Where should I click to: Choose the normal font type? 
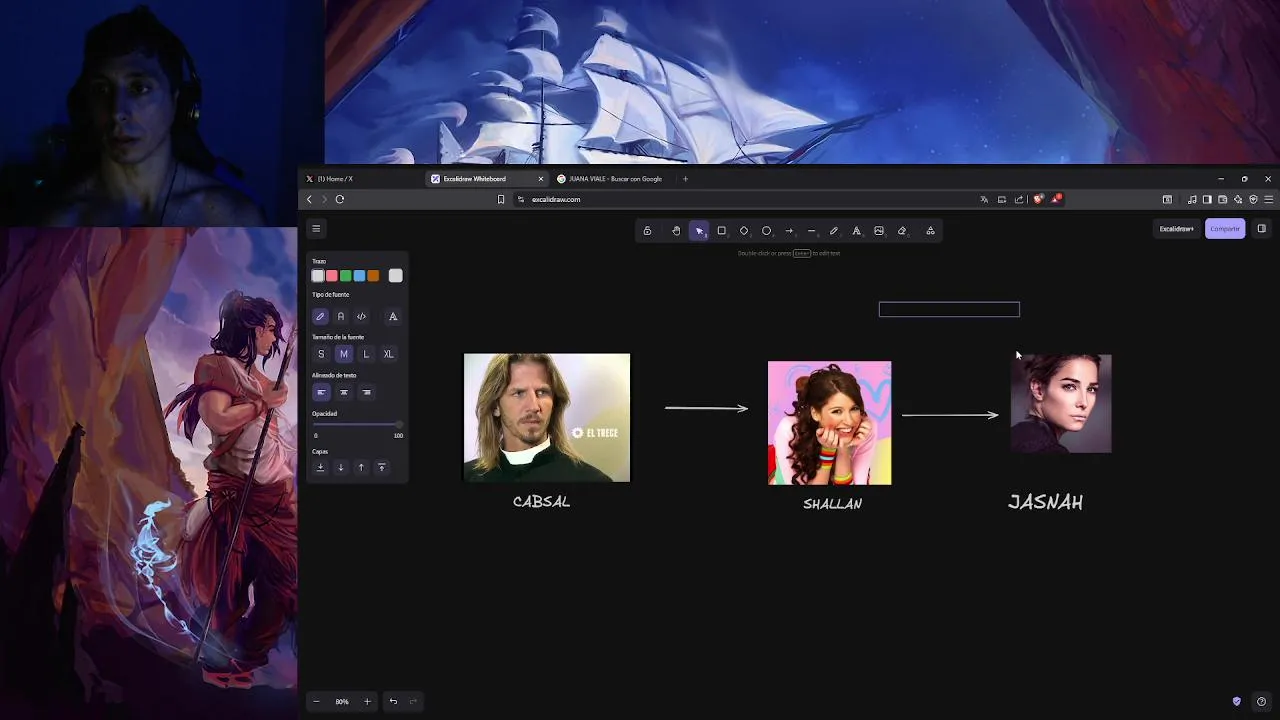[341, 317]
